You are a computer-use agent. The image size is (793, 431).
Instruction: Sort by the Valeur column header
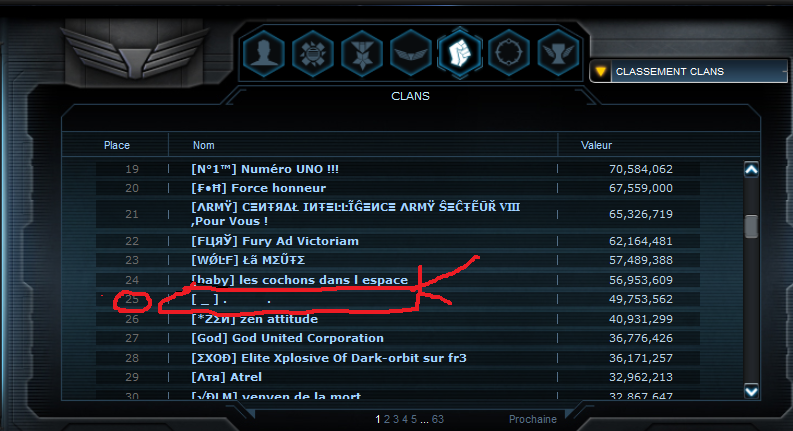pyautogui.click(x=596, y=145)
